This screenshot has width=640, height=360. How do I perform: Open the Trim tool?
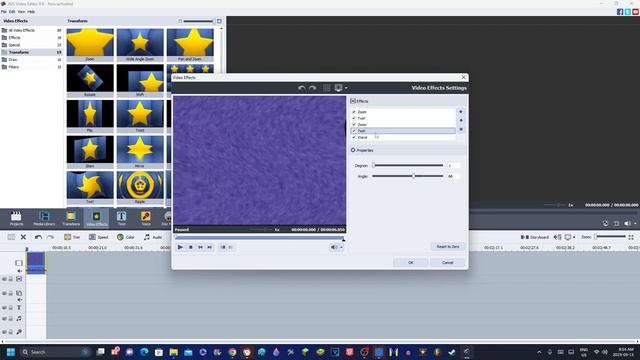point(72,237)
